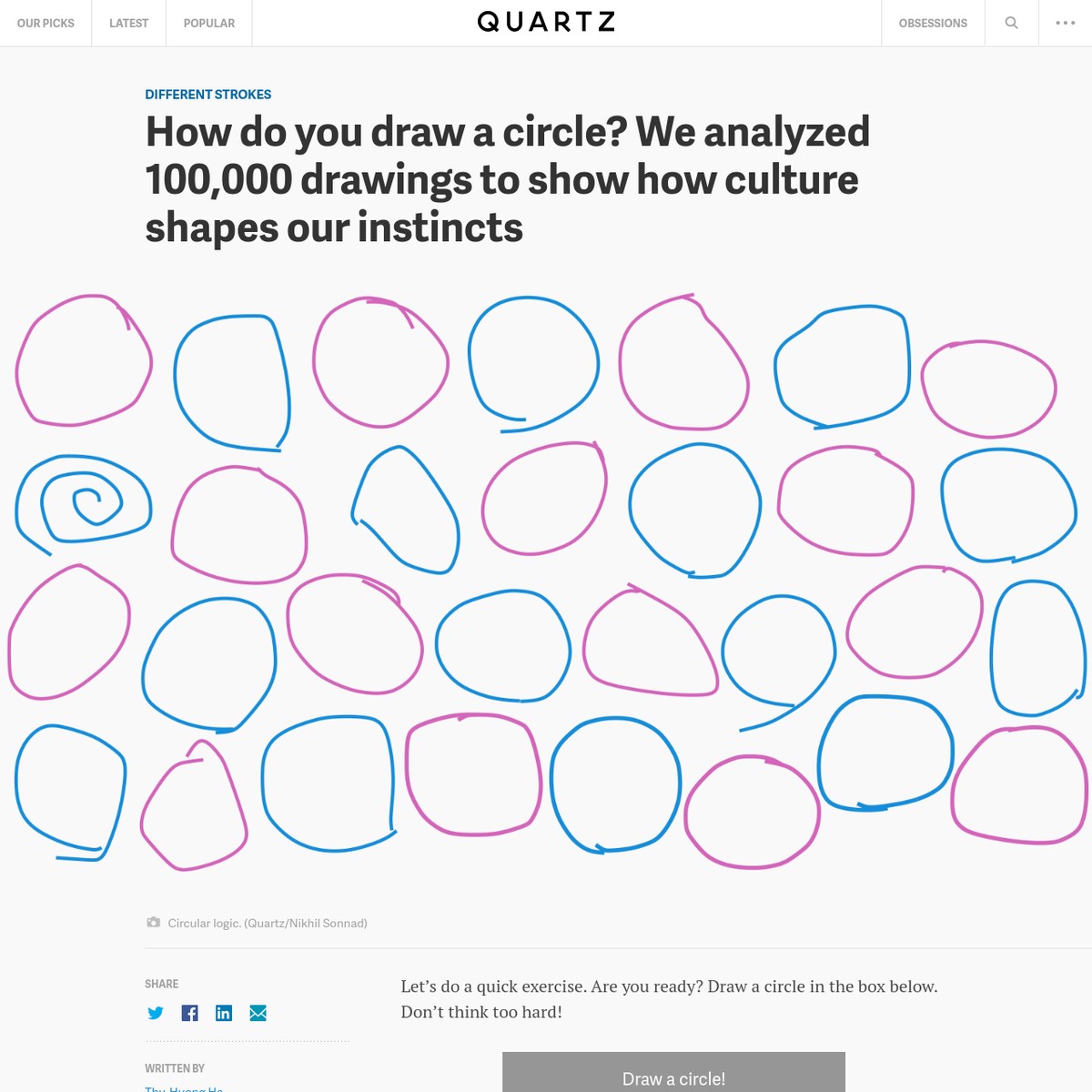Open the Obsessions menu
1092x1092 pixels.
933,23
